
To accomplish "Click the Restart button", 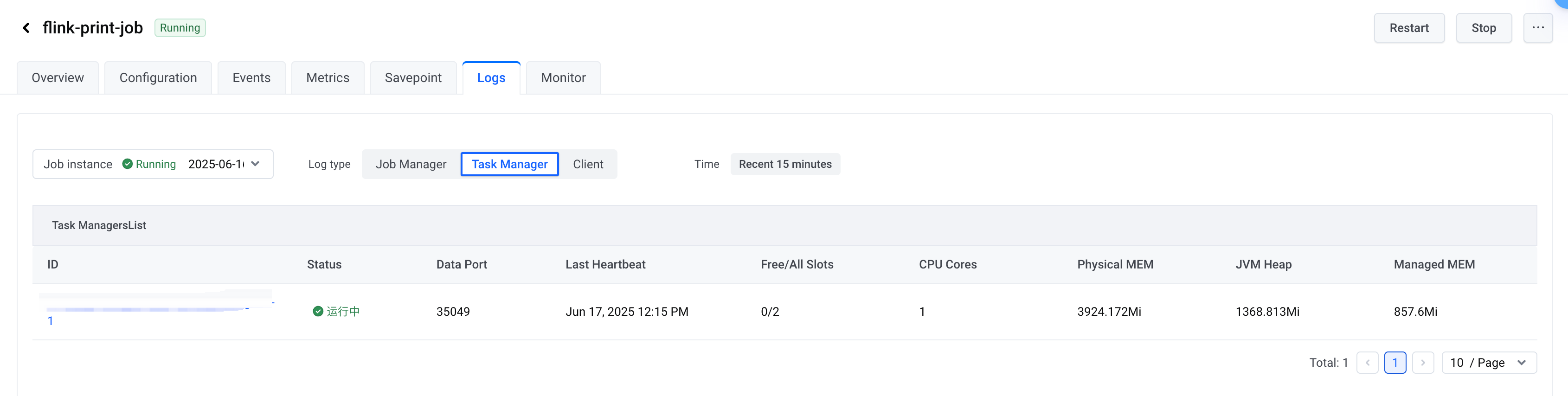I will click(x=1408, y=28).
